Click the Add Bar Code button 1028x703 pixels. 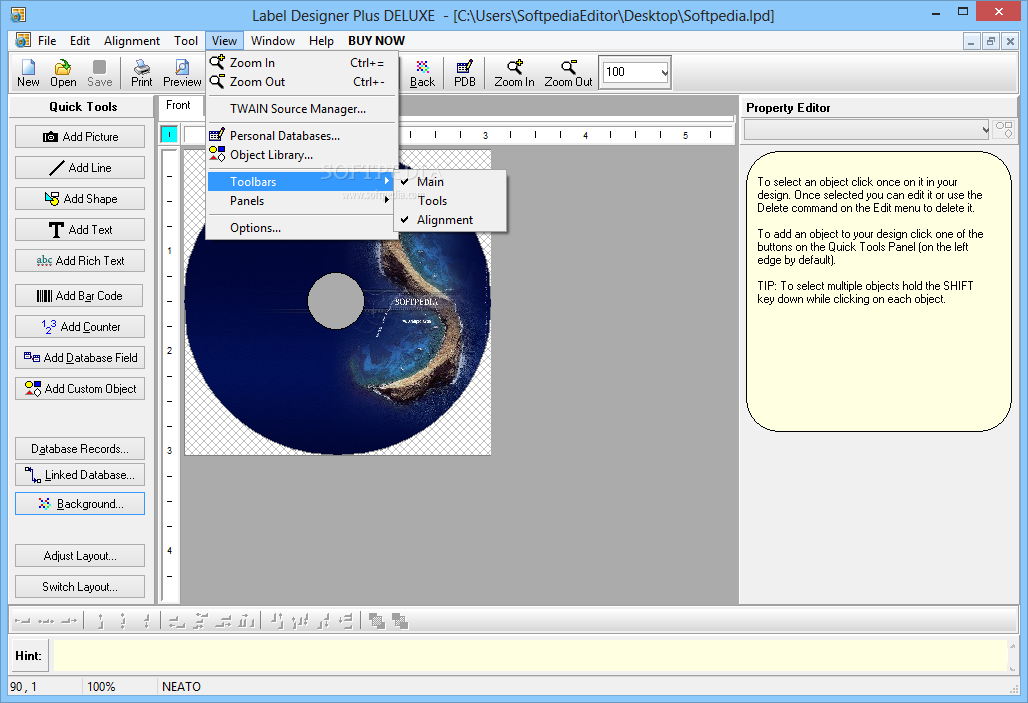[x=80, y=296]
